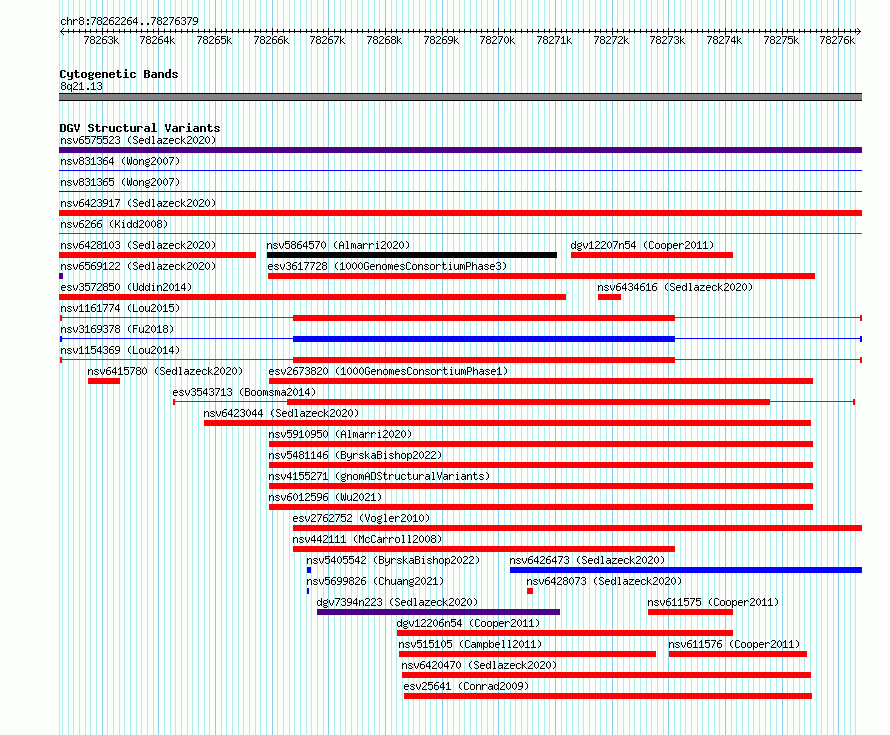Viewport: 890px width, 735px height.
Task: Click the DGV Structural Variants track title
Action: [140, 128]
